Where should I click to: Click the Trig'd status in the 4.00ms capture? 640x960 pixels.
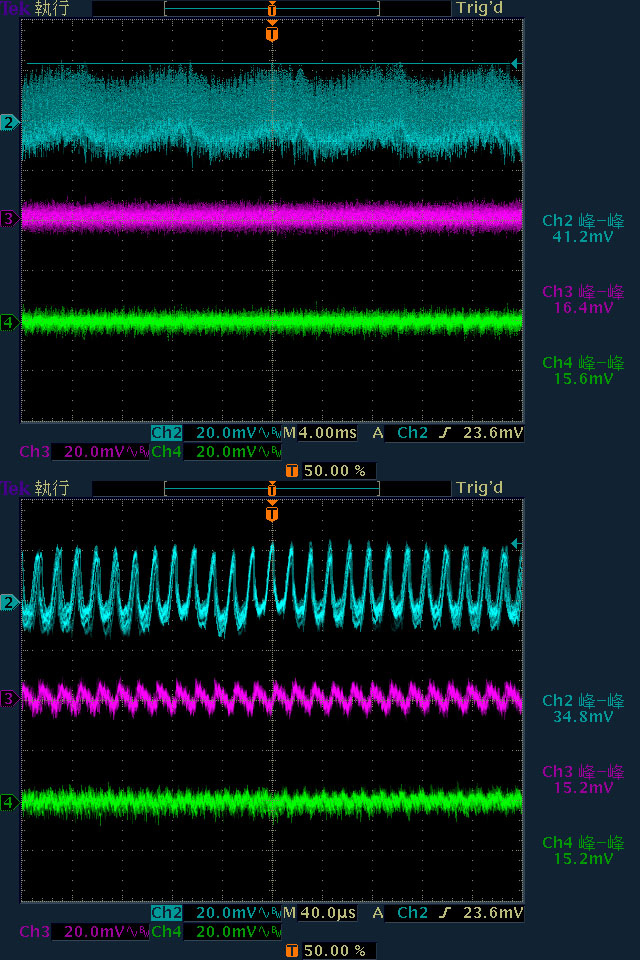click(480, 9)
